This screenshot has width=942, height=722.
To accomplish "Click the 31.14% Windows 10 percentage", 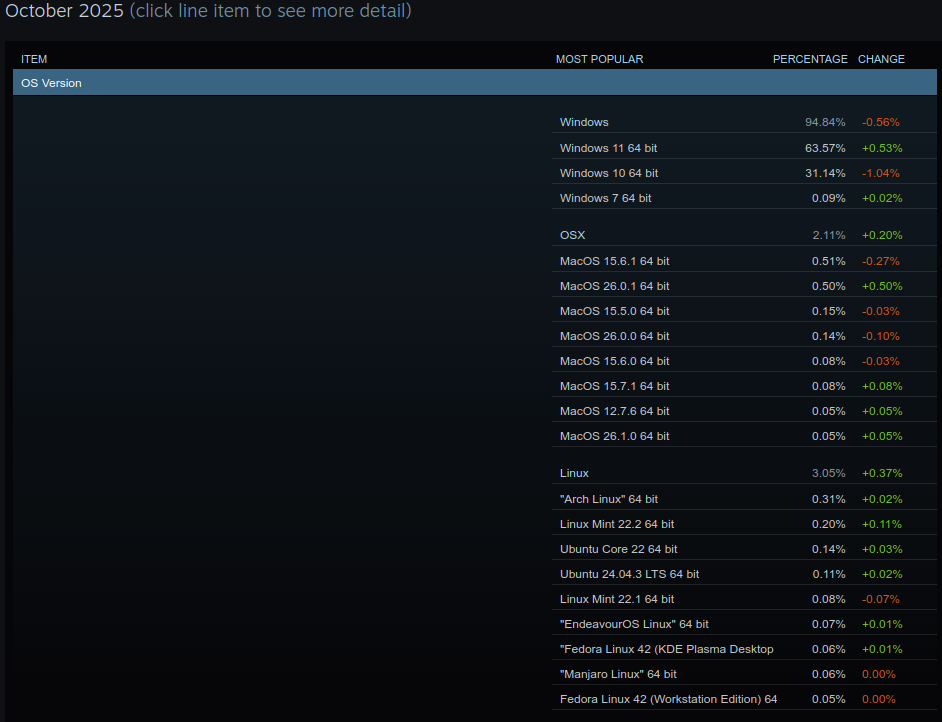I will (x=825, y=173).
